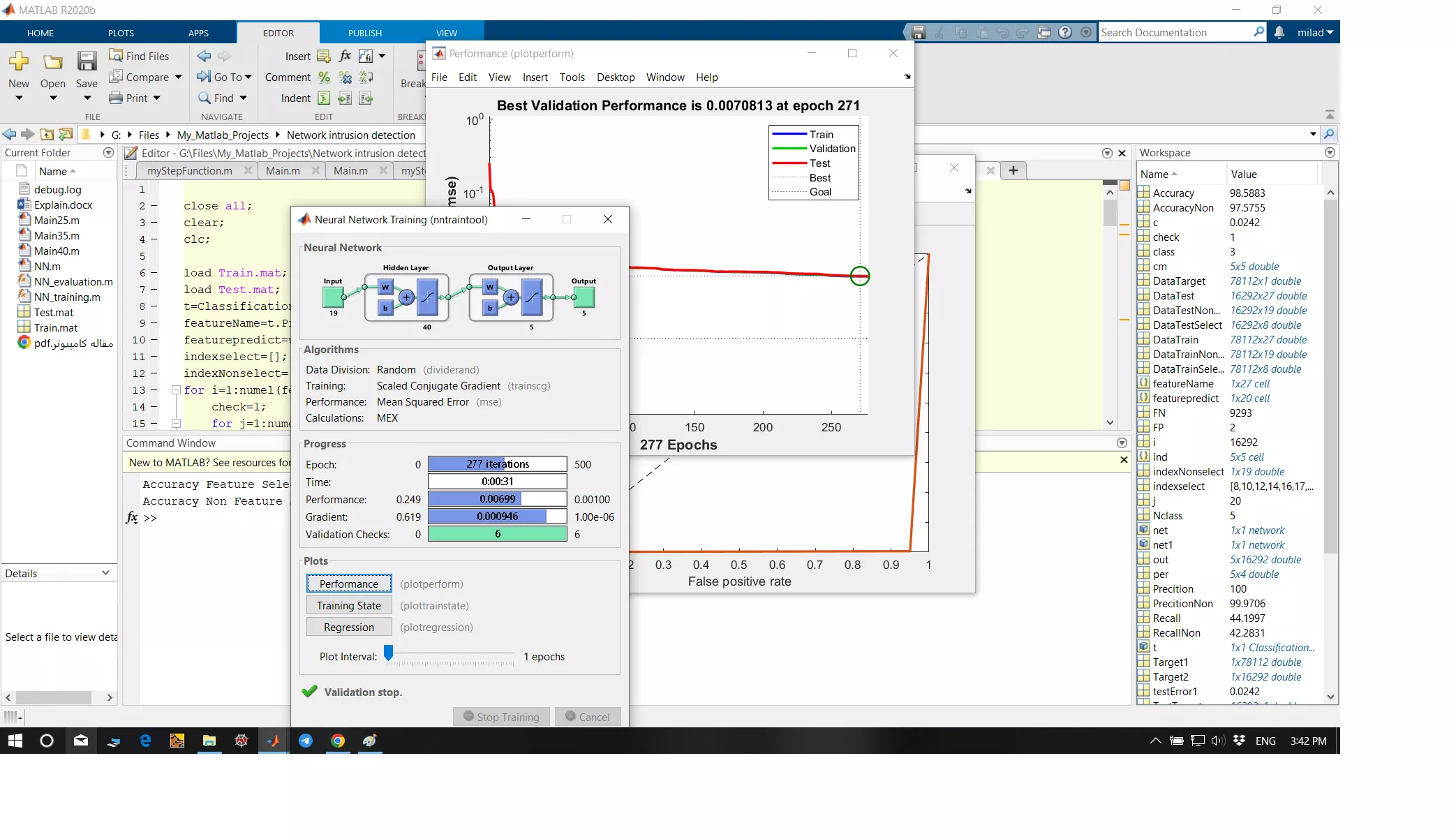Viewport: 1456px width, 839px height.
Task: Click the Help question mark icon
Action: [1065, 32]
